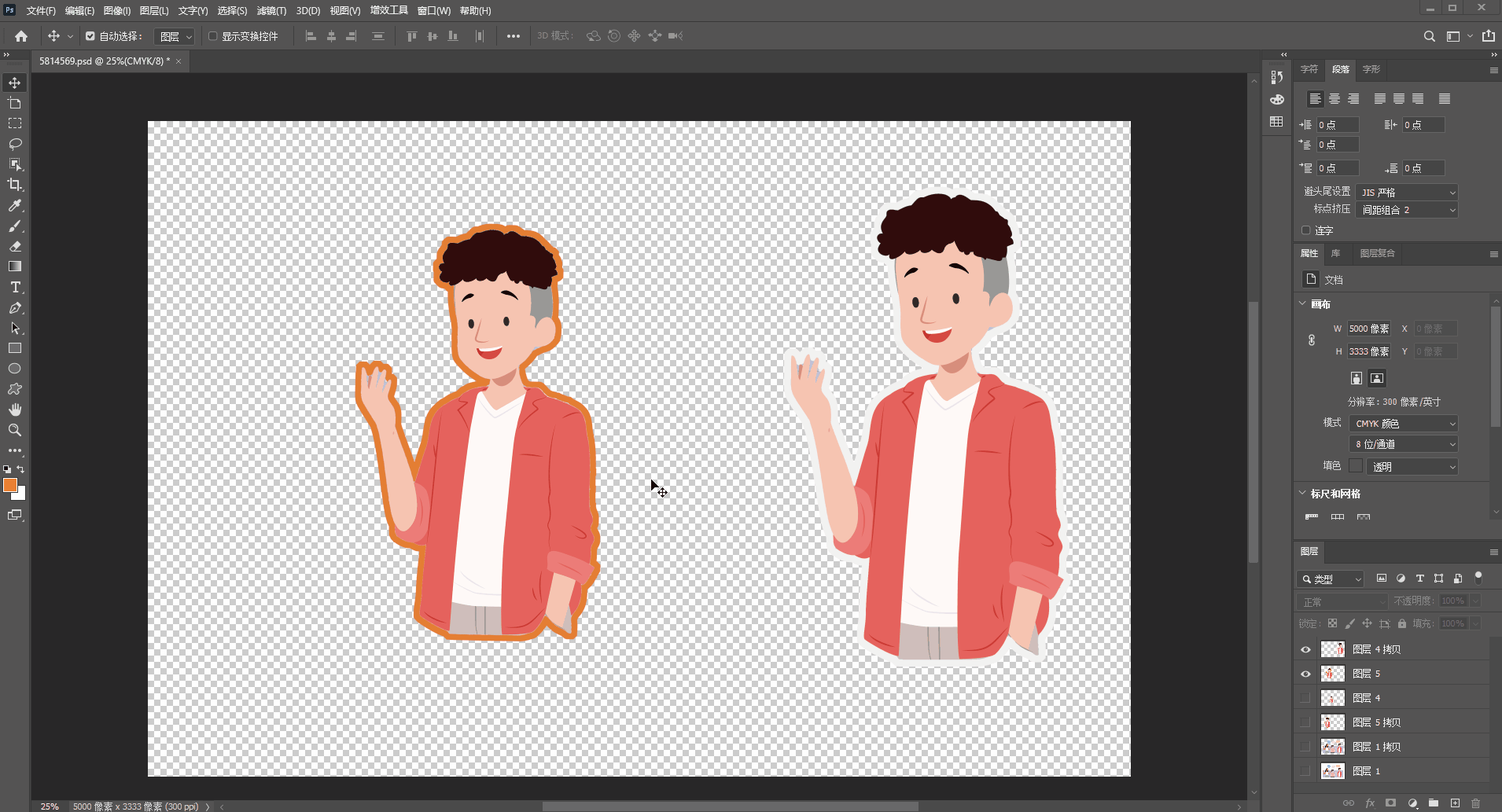The height and width of the screenshot is (812, 1502).
Task: Click the Delete layer trash icon
Action: [1475, 803]
